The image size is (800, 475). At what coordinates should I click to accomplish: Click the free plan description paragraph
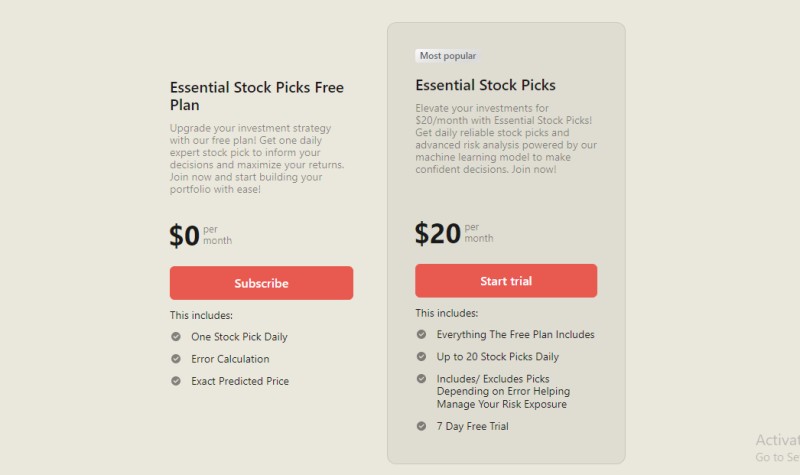(x=257, y=159)
